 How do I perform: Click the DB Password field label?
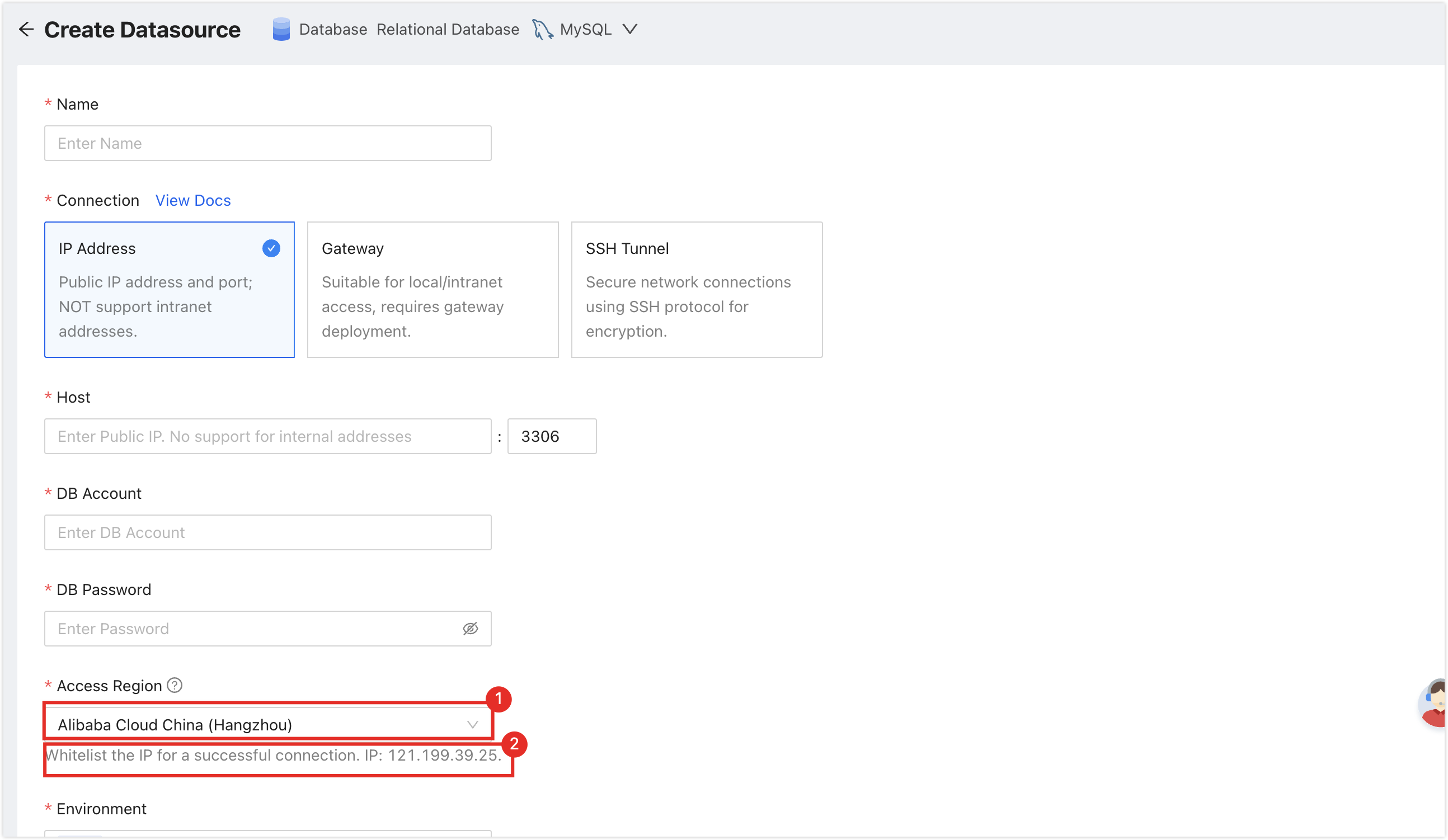[x=104, y=589]
